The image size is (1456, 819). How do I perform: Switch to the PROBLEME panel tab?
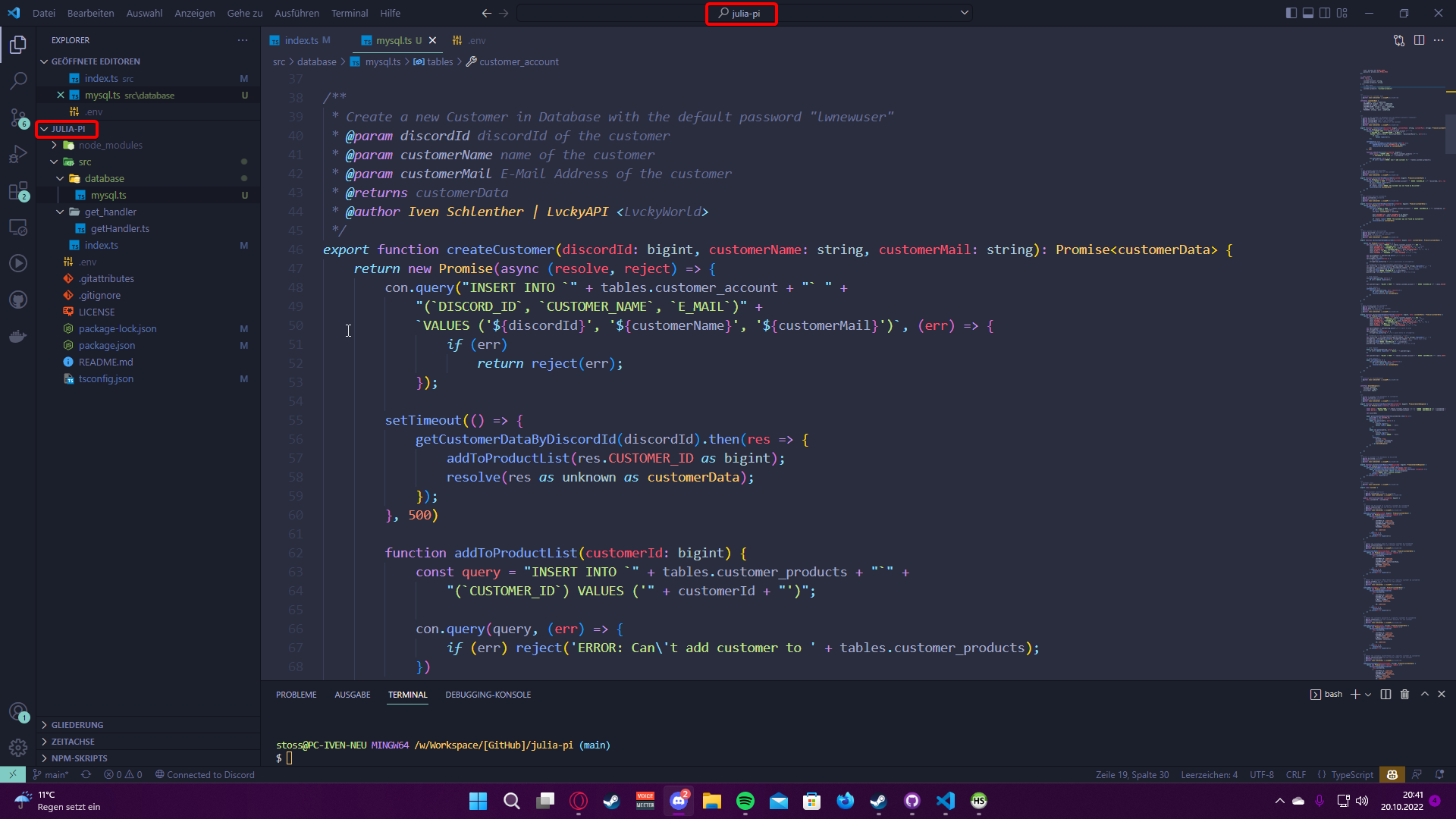point(296,695)
